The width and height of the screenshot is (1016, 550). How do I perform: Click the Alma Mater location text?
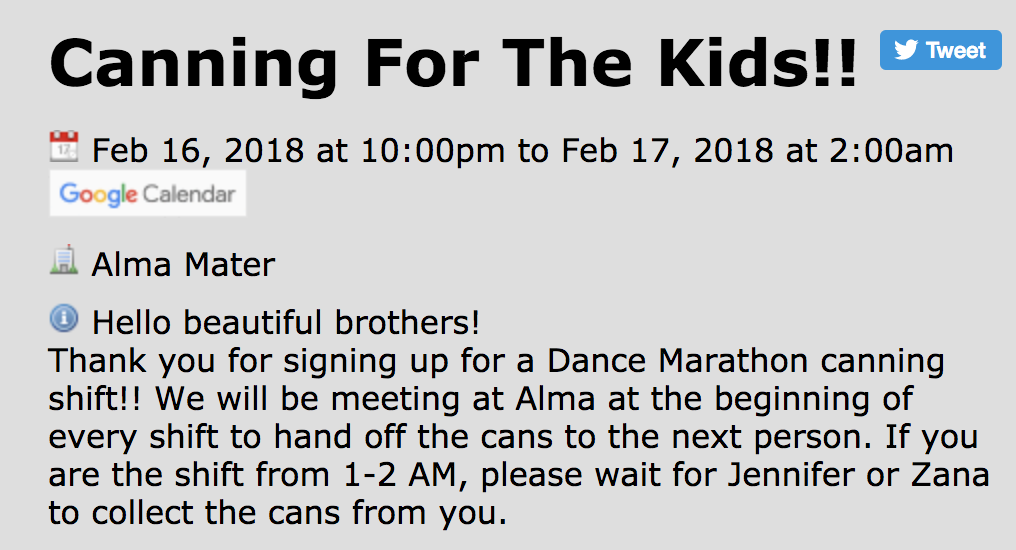[183, 265]
